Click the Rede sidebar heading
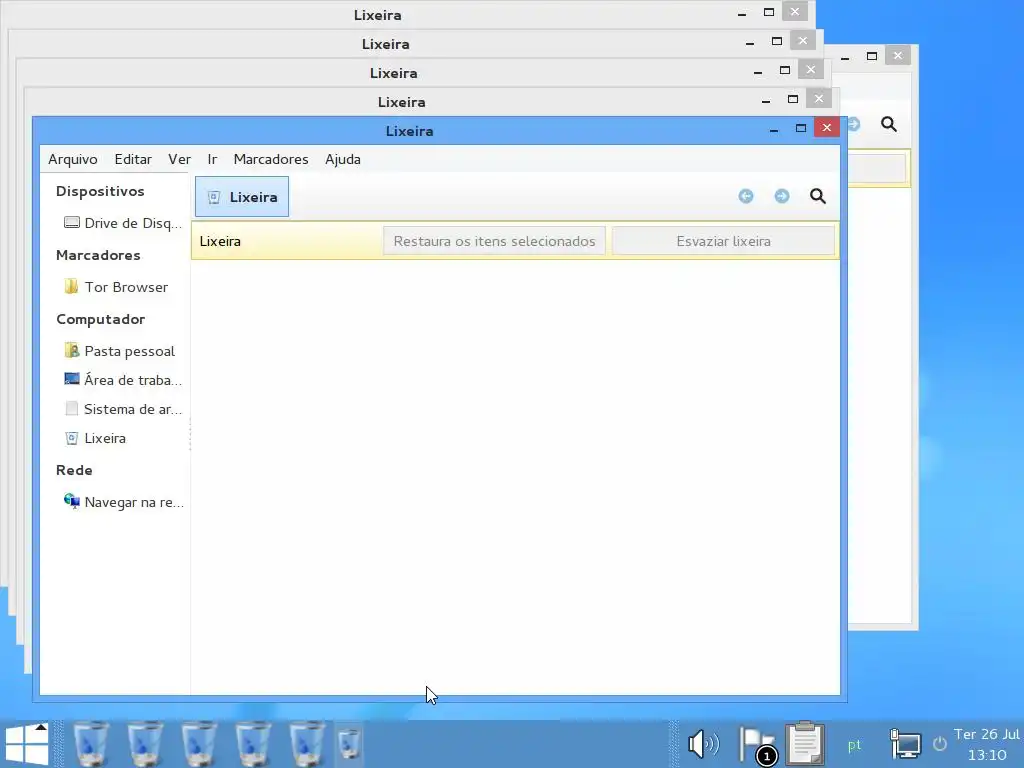Viewport: 1024px width, 768px height. [74, 470]
